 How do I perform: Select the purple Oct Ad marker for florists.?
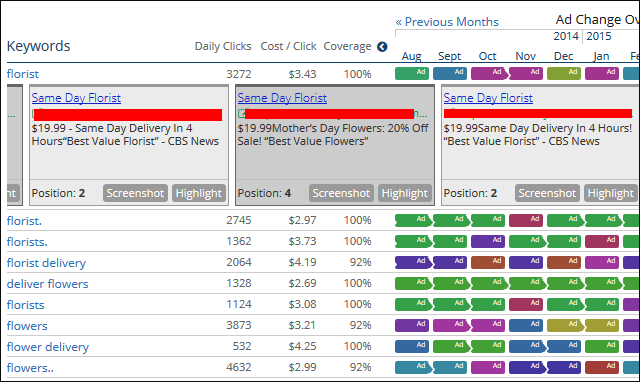coord(488,241)
